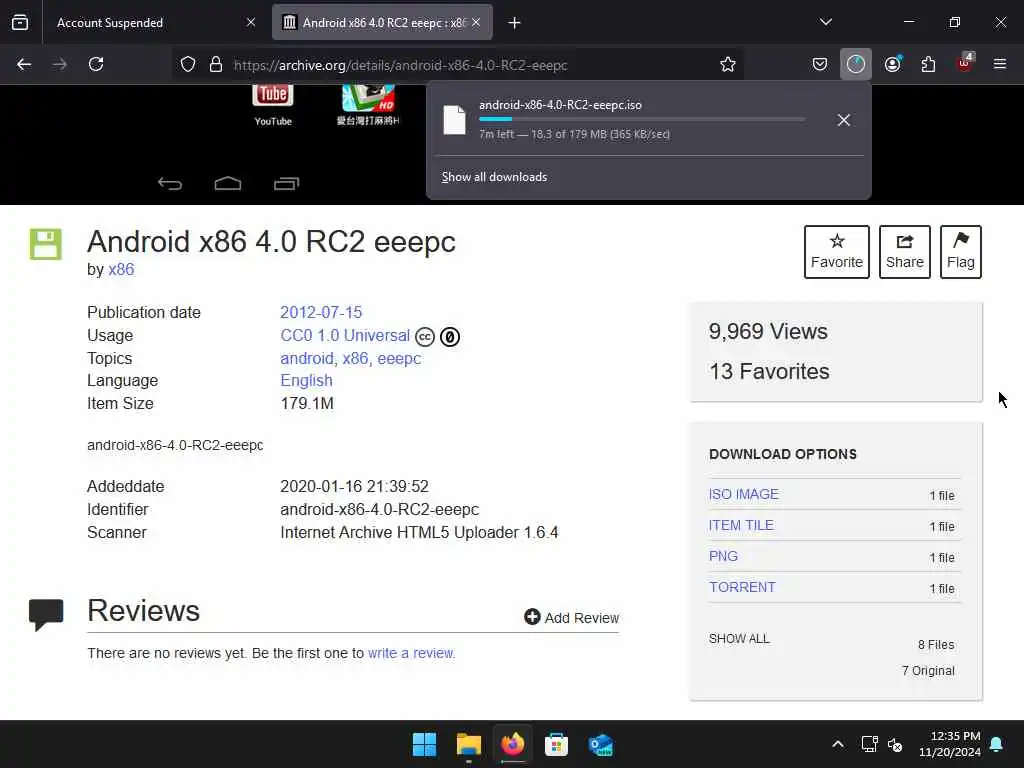This screenshot has height=768, width=1024.
Task: Open publication date 2012-07-15 link
Action: [321, 312]
